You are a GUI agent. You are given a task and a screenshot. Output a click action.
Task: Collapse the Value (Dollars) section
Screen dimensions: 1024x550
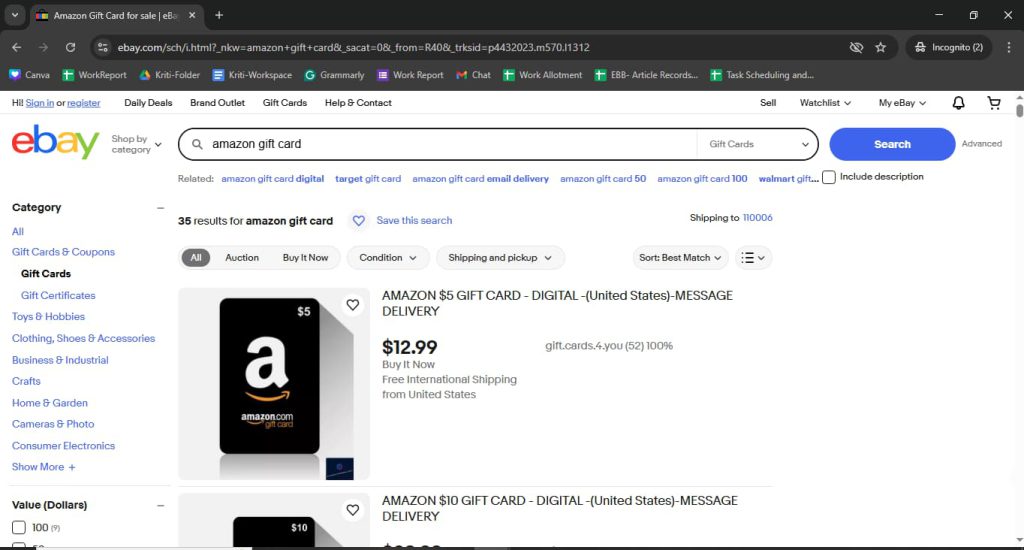(x=160, y=505)
